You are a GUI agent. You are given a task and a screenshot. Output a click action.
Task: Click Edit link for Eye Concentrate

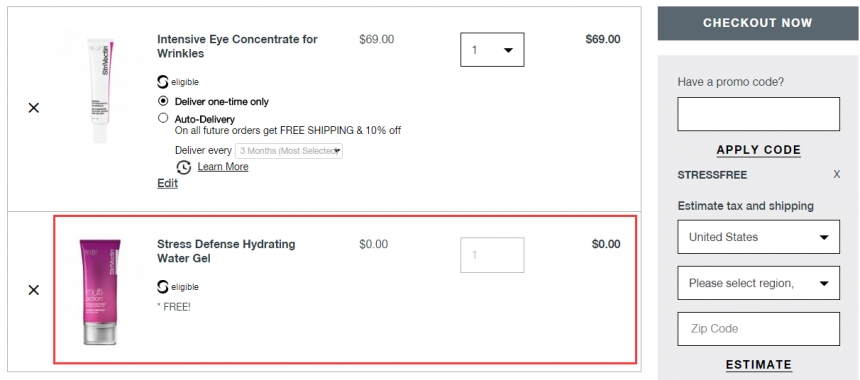point(167,184)
